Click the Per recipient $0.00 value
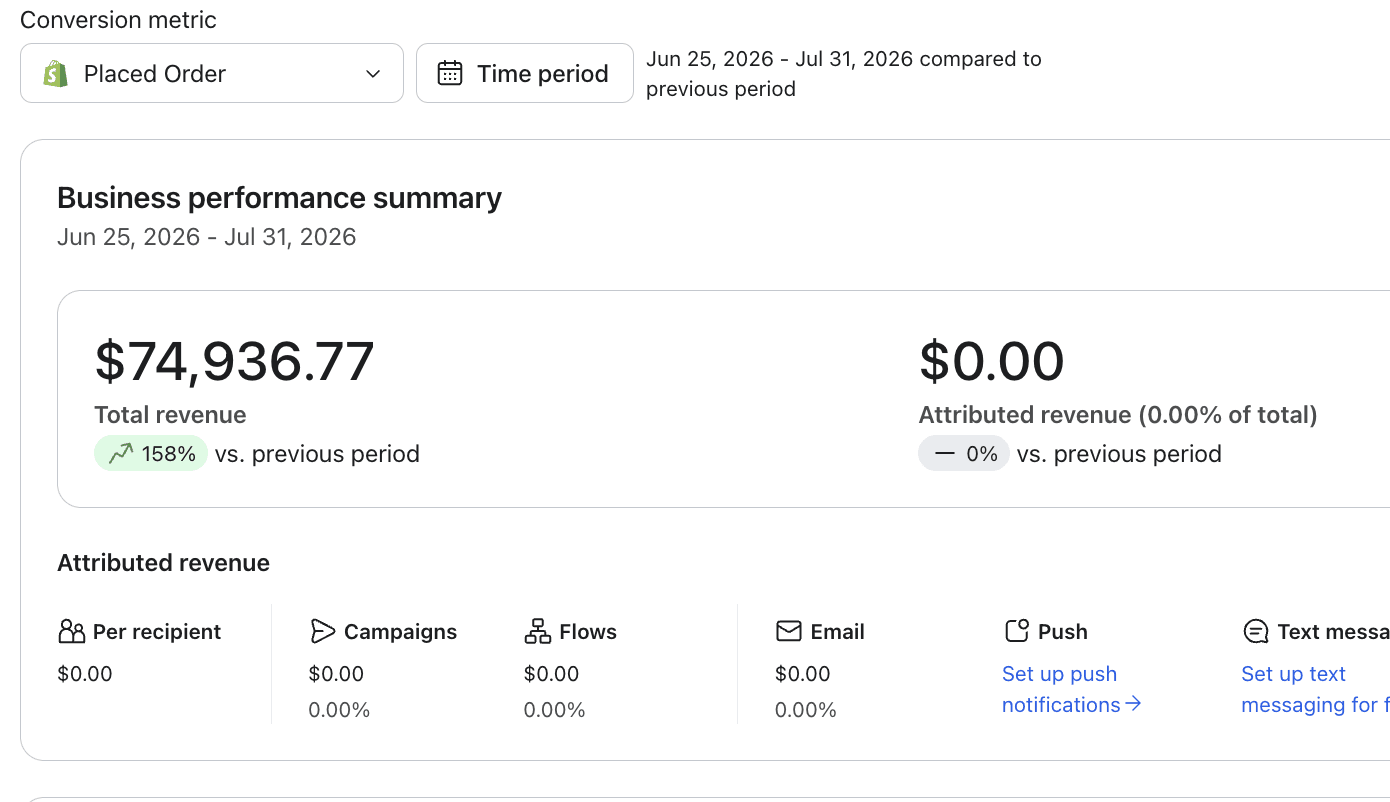Image resolution: width=1390 pixels, height=802 pixels. tap(85, 674)
